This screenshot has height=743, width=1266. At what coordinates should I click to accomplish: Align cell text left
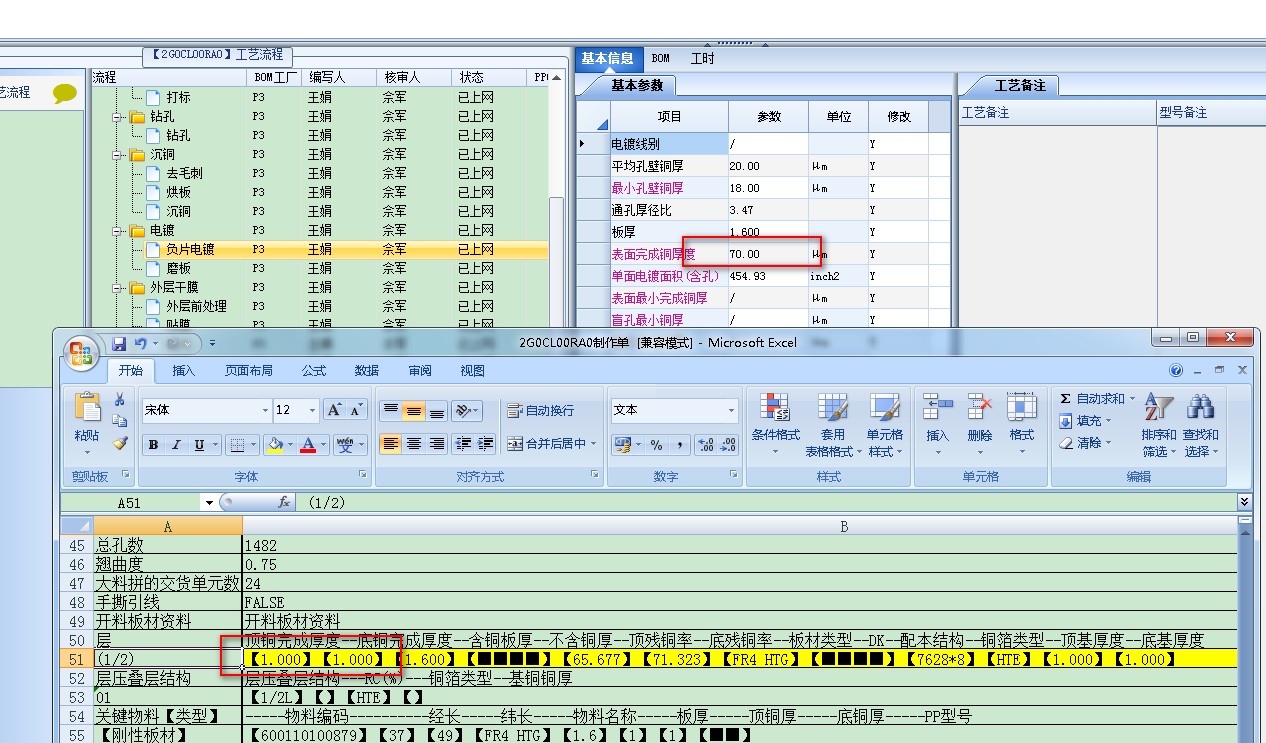point(391,444)
